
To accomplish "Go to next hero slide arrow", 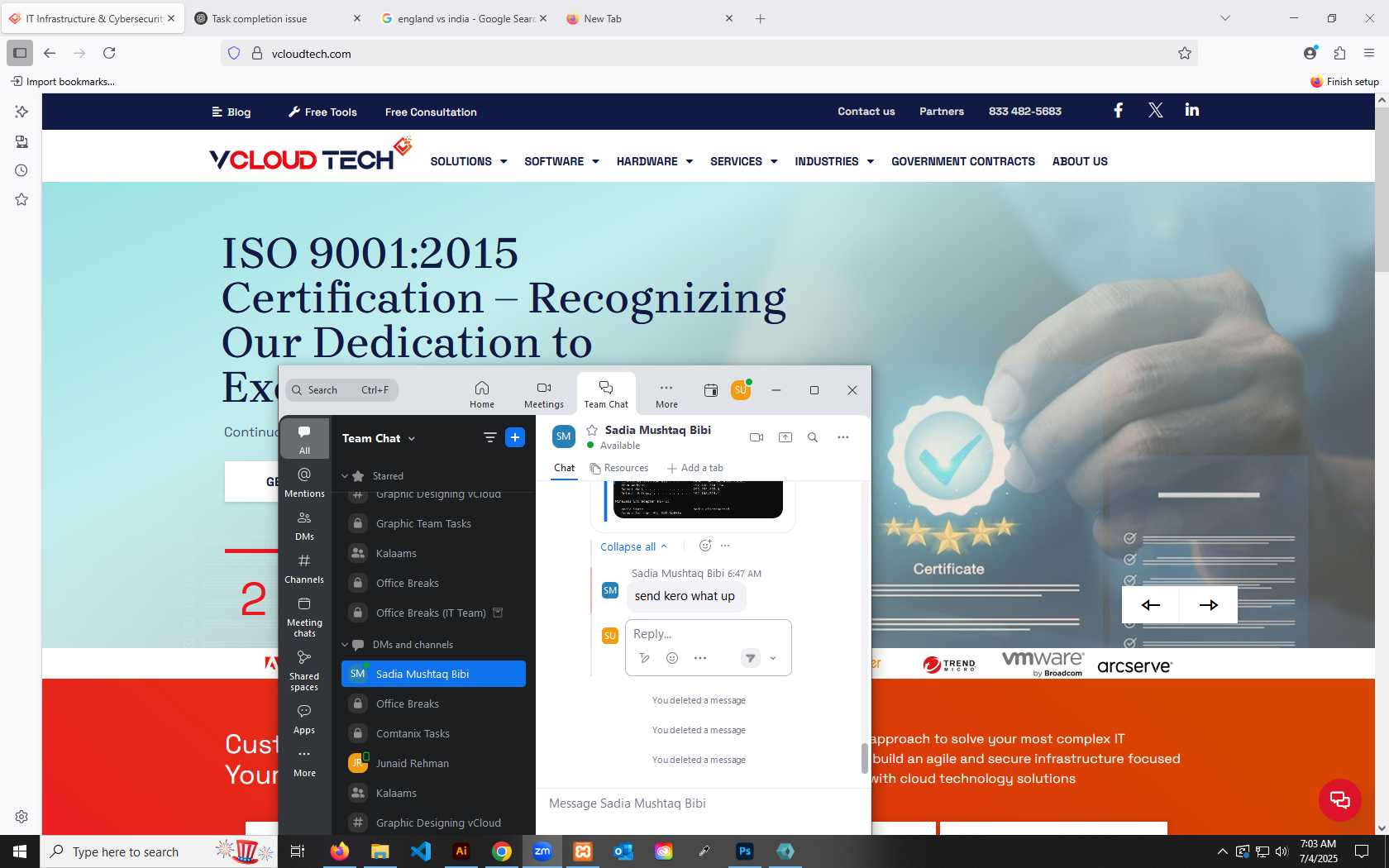I will pyautogui.click(x=1209, y=605).
